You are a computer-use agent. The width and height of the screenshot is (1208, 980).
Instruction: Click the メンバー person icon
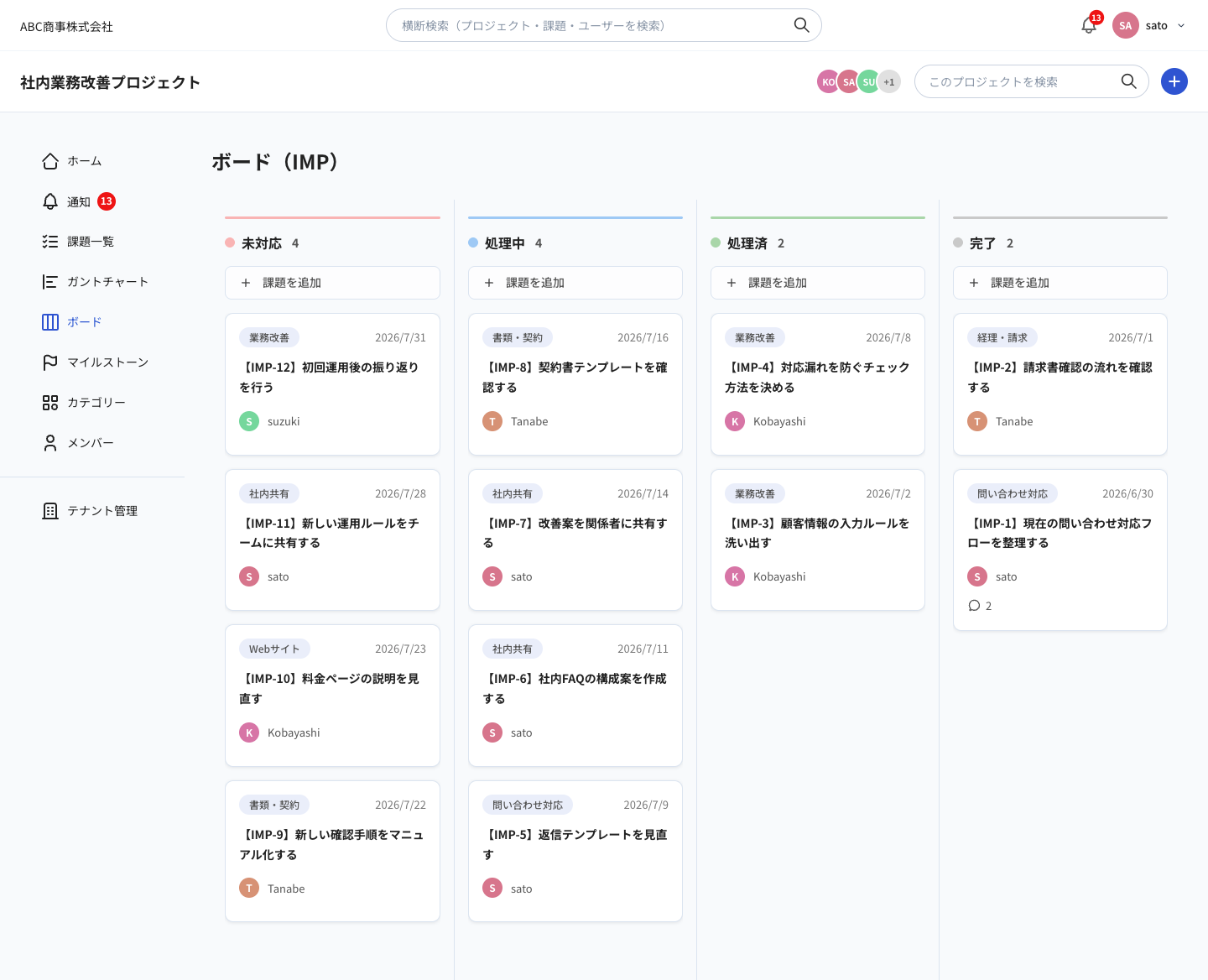(50, 443)
